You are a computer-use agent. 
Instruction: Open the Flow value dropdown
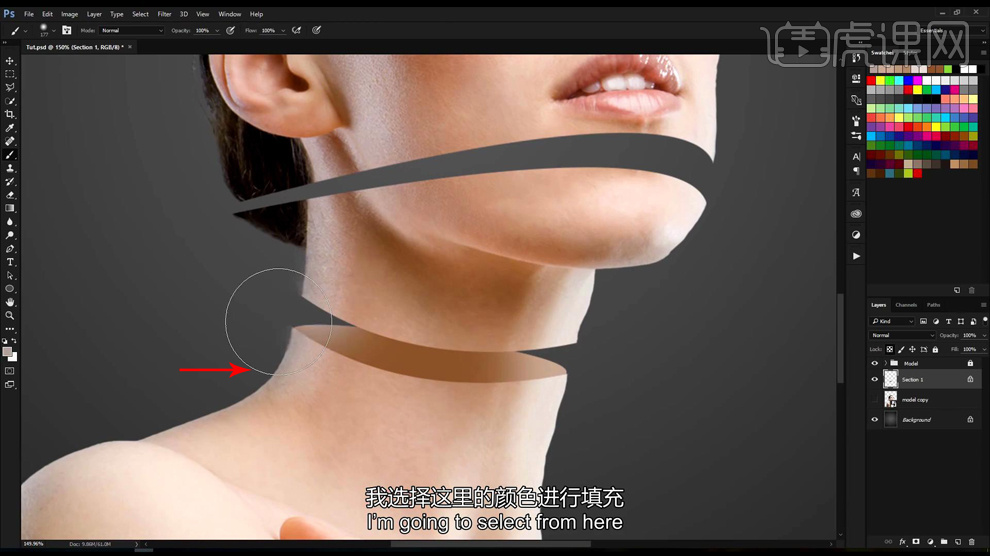[x=283, y=30]
